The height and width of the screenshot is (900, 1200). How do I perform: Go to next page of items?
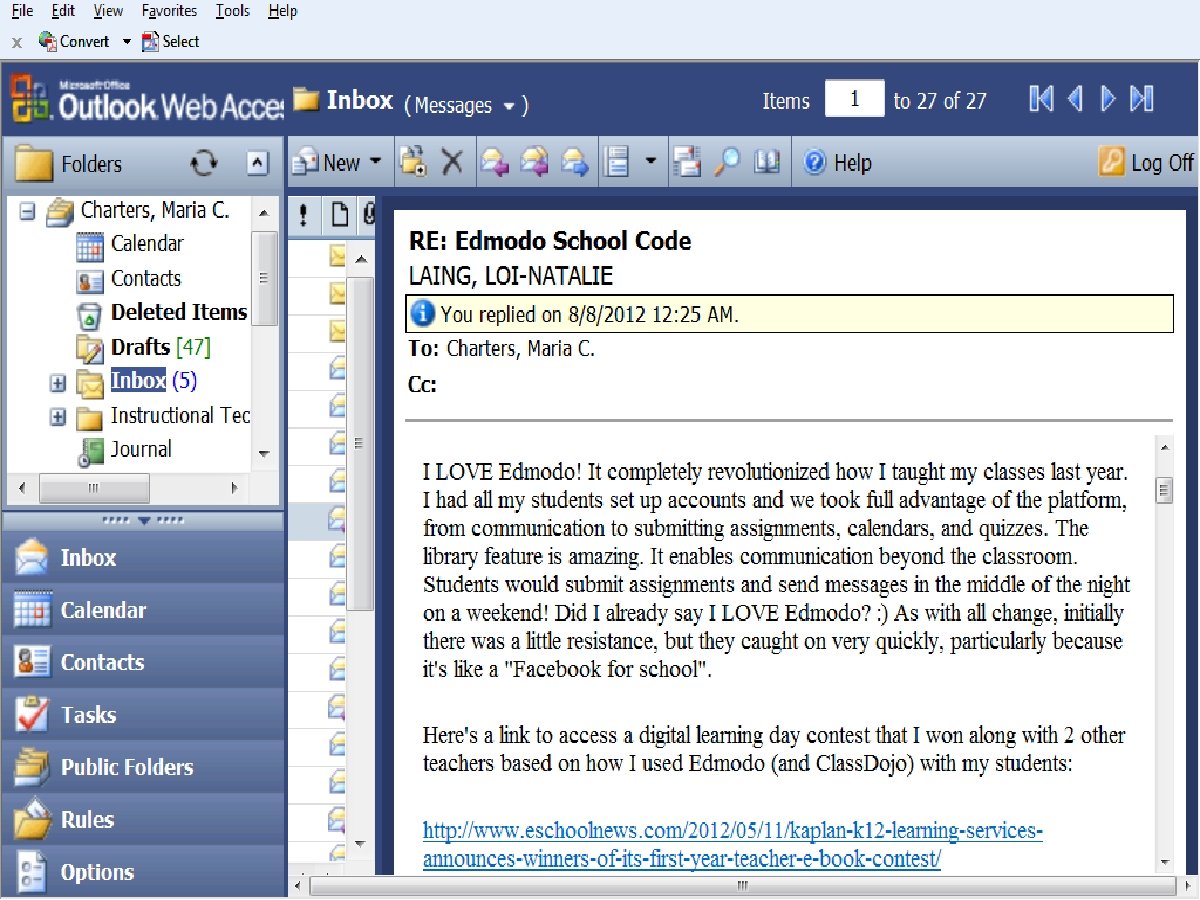click(x=1108, y=99)
